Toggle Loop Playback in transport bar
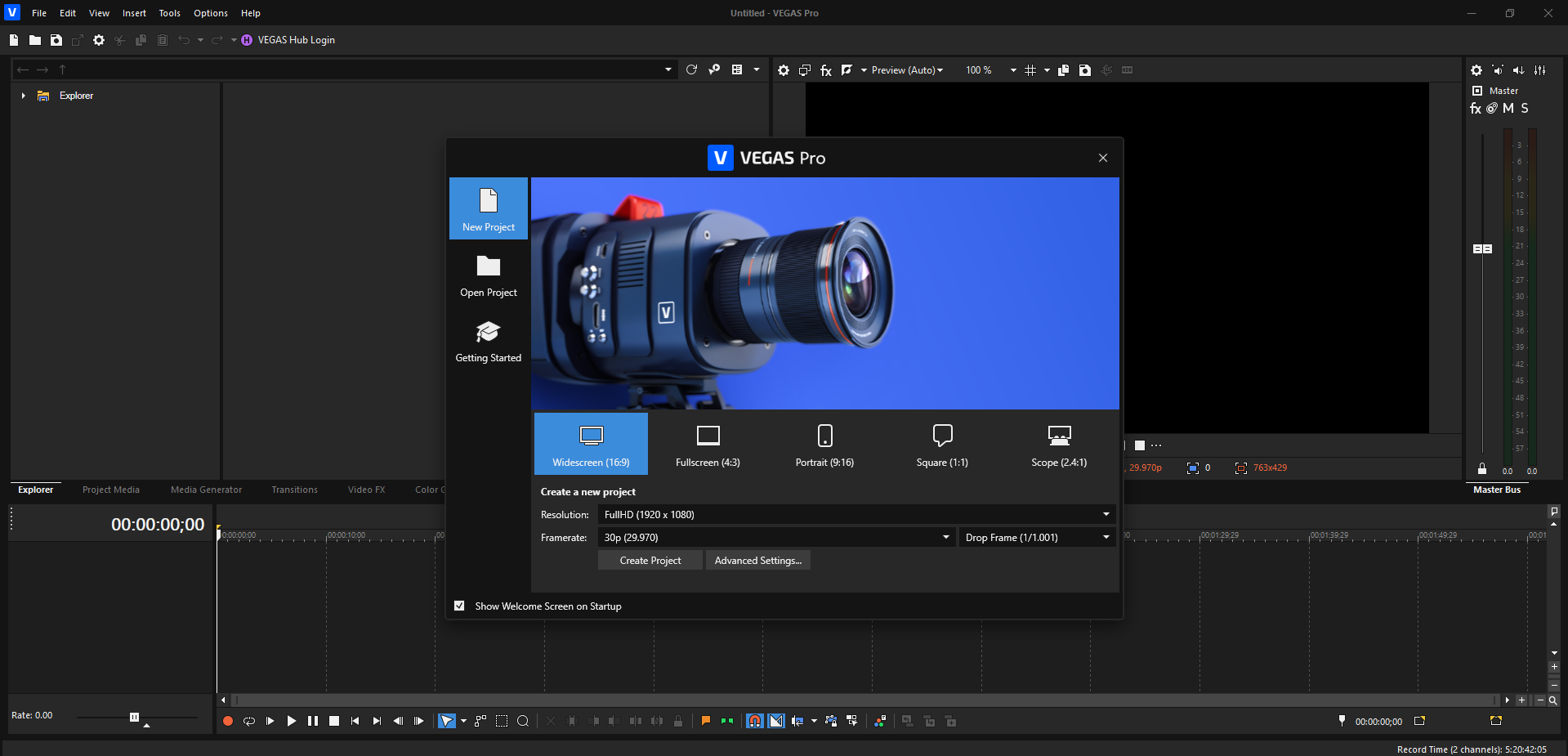Viewport: 1568px width, 756px height. [249, 721]
